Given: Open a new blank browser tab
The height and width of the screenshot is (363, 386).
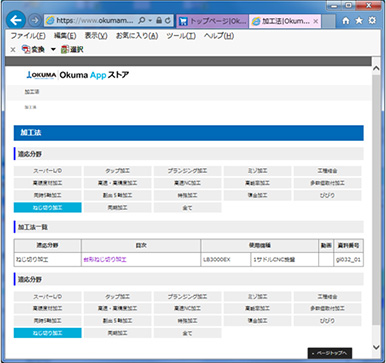Looking at the screenshot, I should [x=328, y=21].
